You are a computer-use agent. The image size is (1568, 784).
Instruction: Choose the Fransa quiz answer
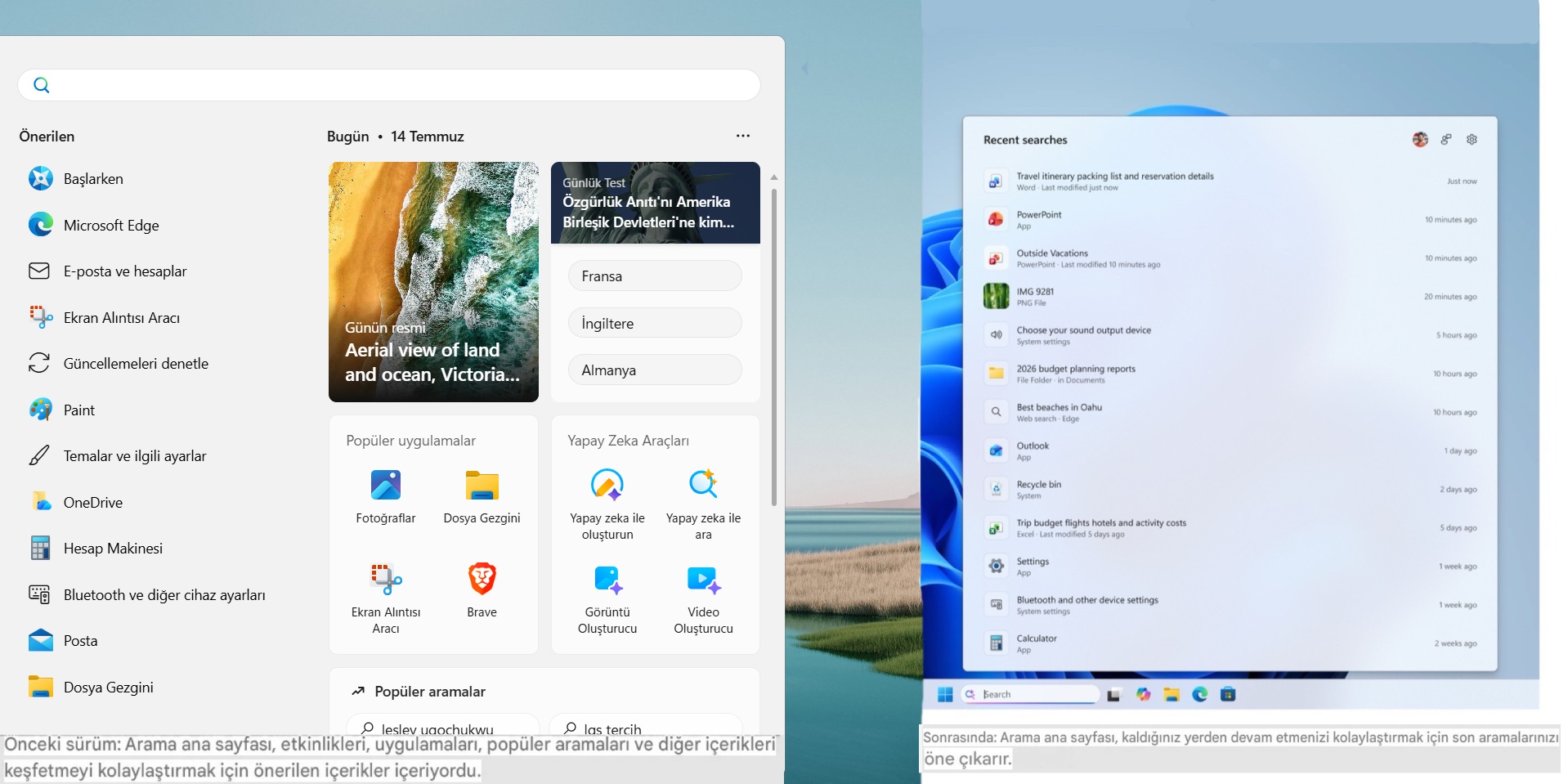click(655, 276)
